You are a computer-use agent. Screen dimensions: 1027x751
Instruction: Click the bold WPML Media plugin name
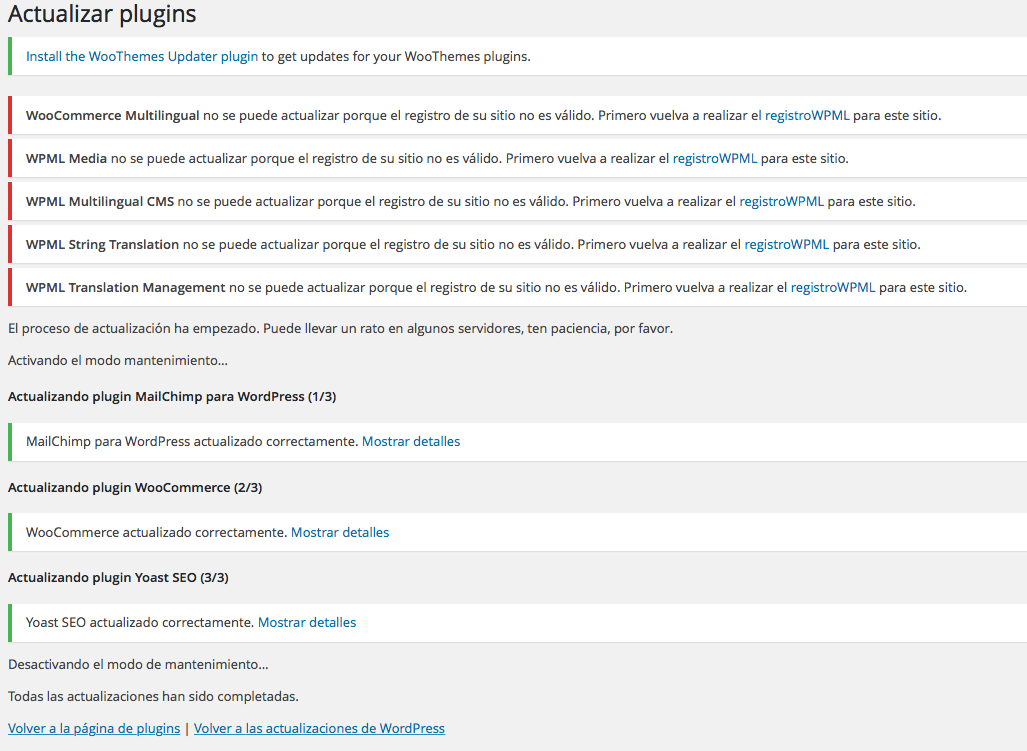[66, 158]
